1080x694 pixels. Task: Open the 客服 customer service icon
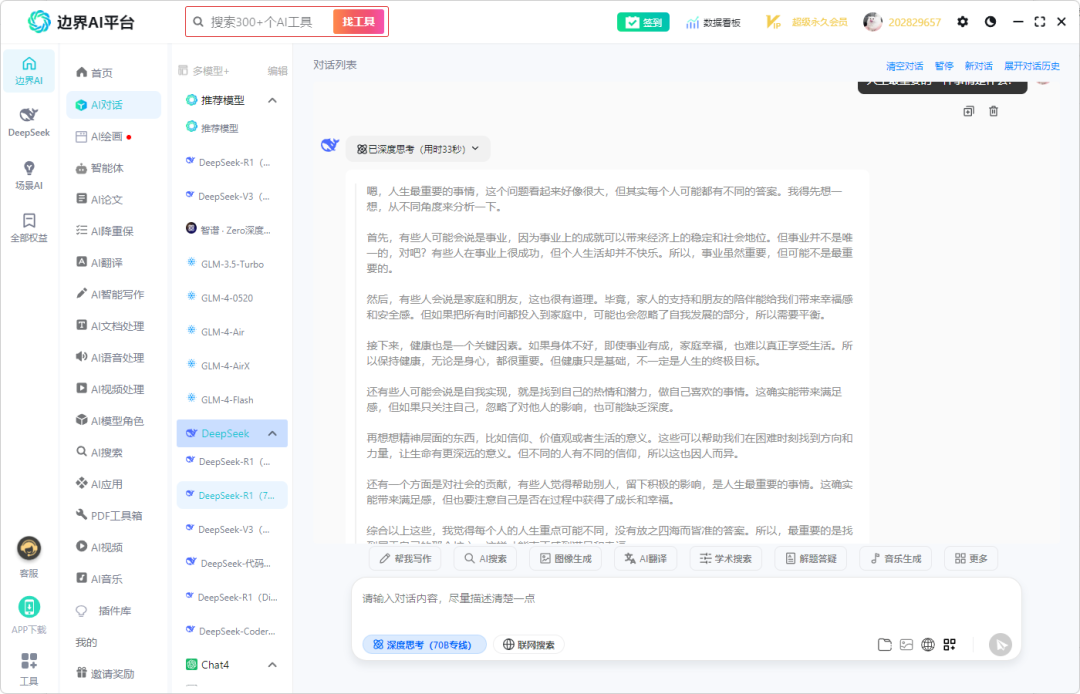click(29, 555)
